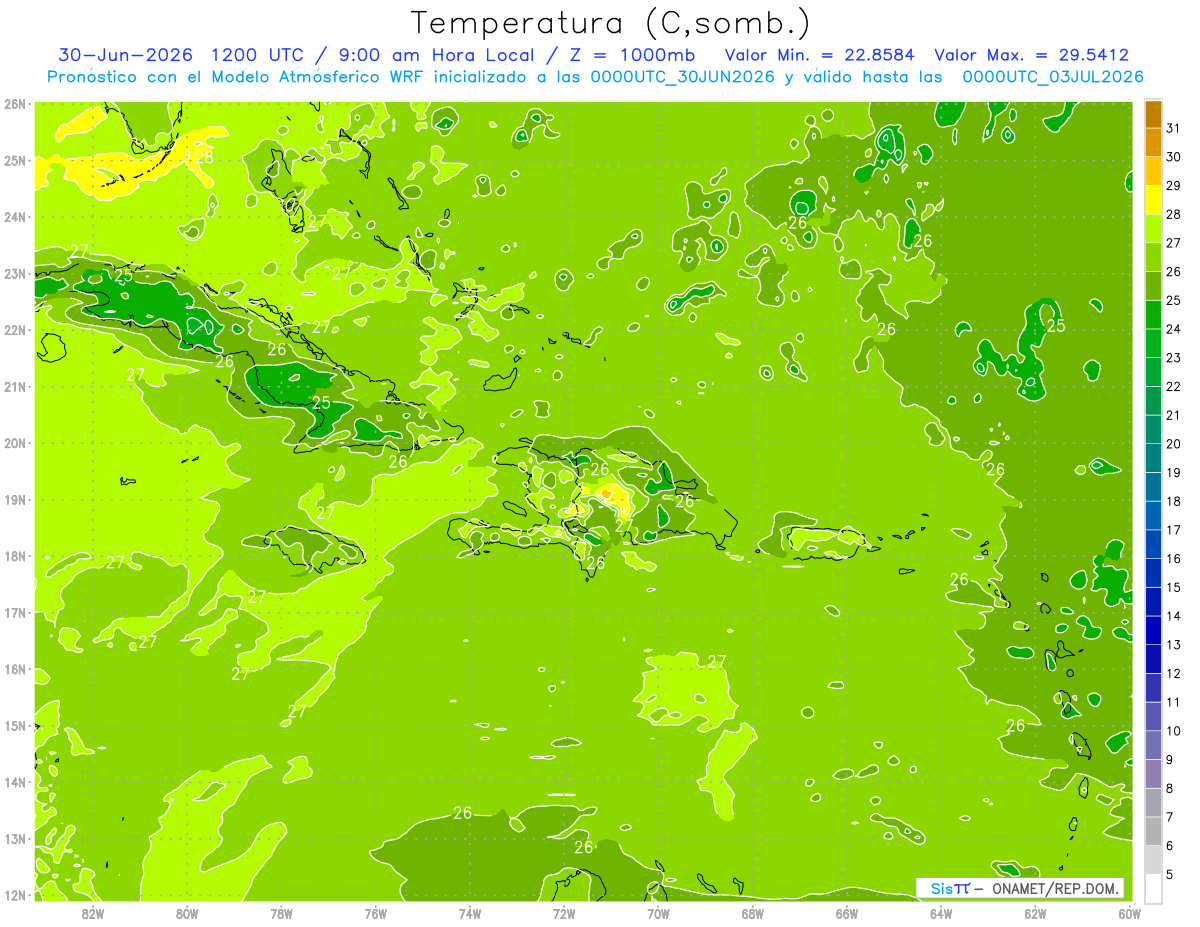Click the '19N' latitude axis label

[x=14, y=500]
